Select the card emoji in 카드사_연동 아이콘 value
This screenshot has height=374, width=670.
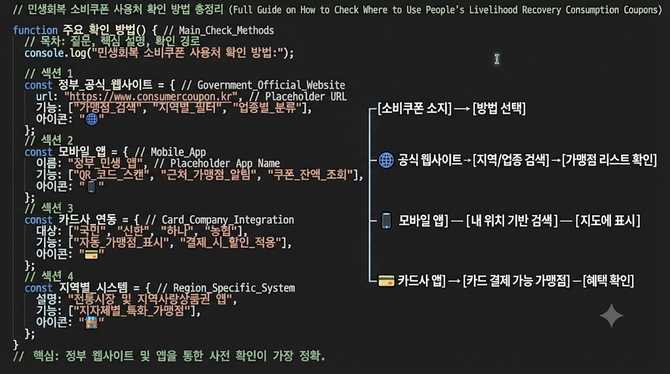click(x=91, y=254)
